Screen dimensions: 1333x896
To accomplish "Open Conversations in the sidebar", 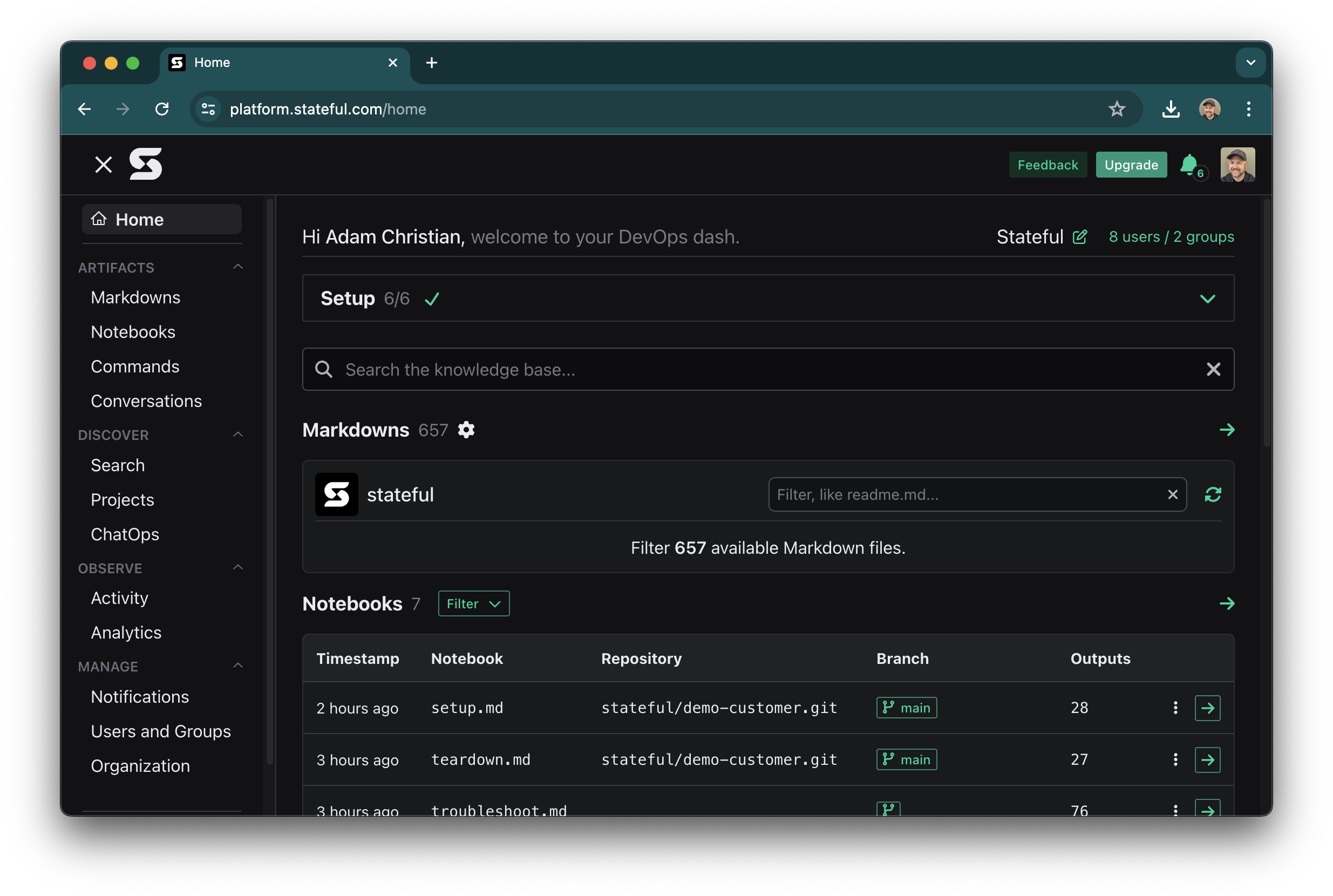I will 146,401.
